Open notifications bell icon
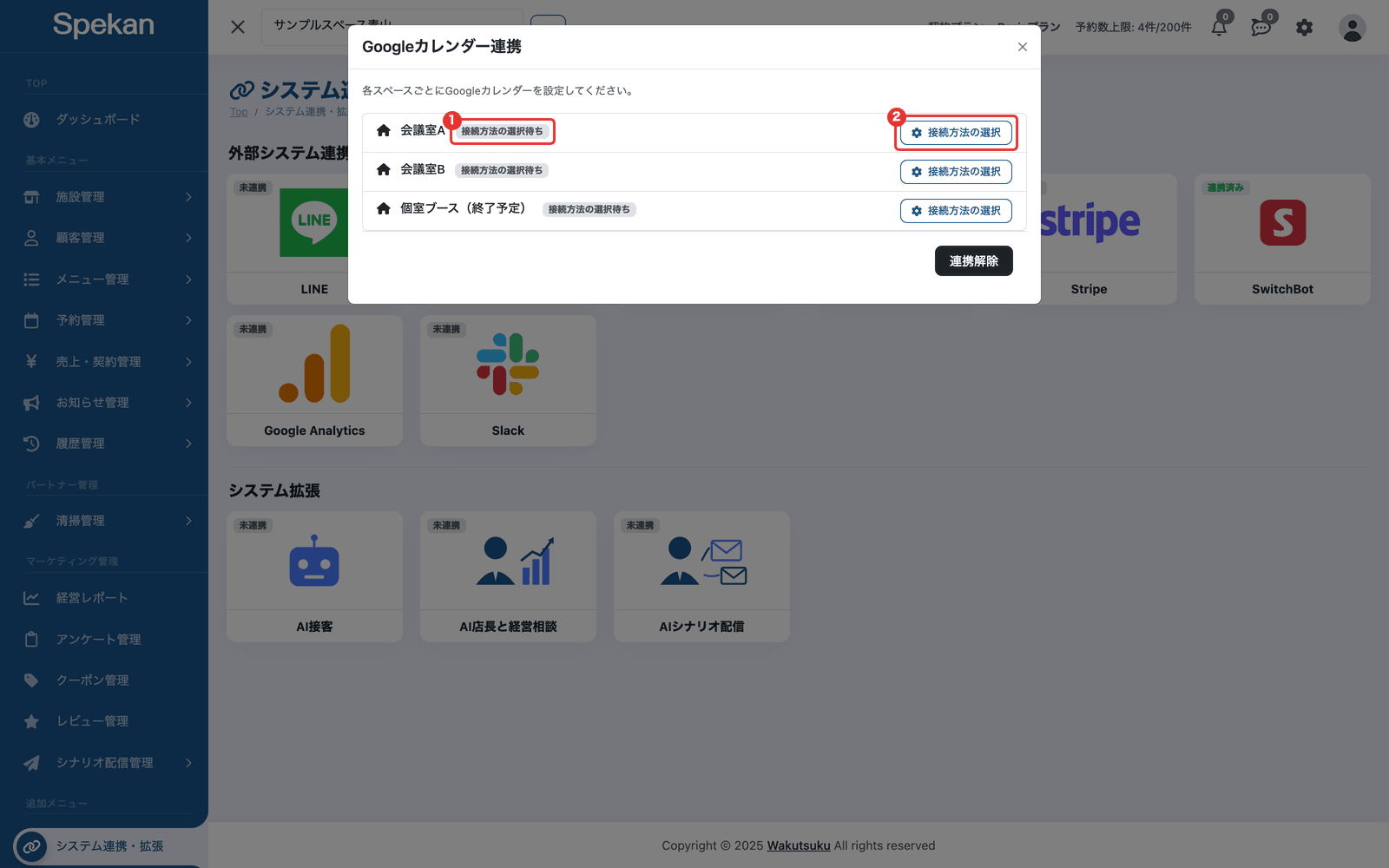The image size is (1389, 868). (x=1220, y=27)
